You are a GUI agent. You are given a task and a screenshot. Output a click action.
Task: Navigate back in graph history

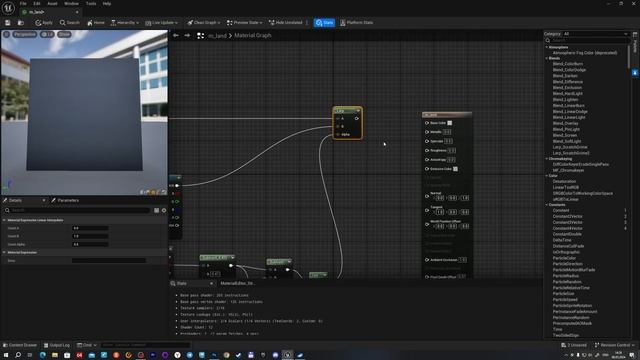pos(176,36)
